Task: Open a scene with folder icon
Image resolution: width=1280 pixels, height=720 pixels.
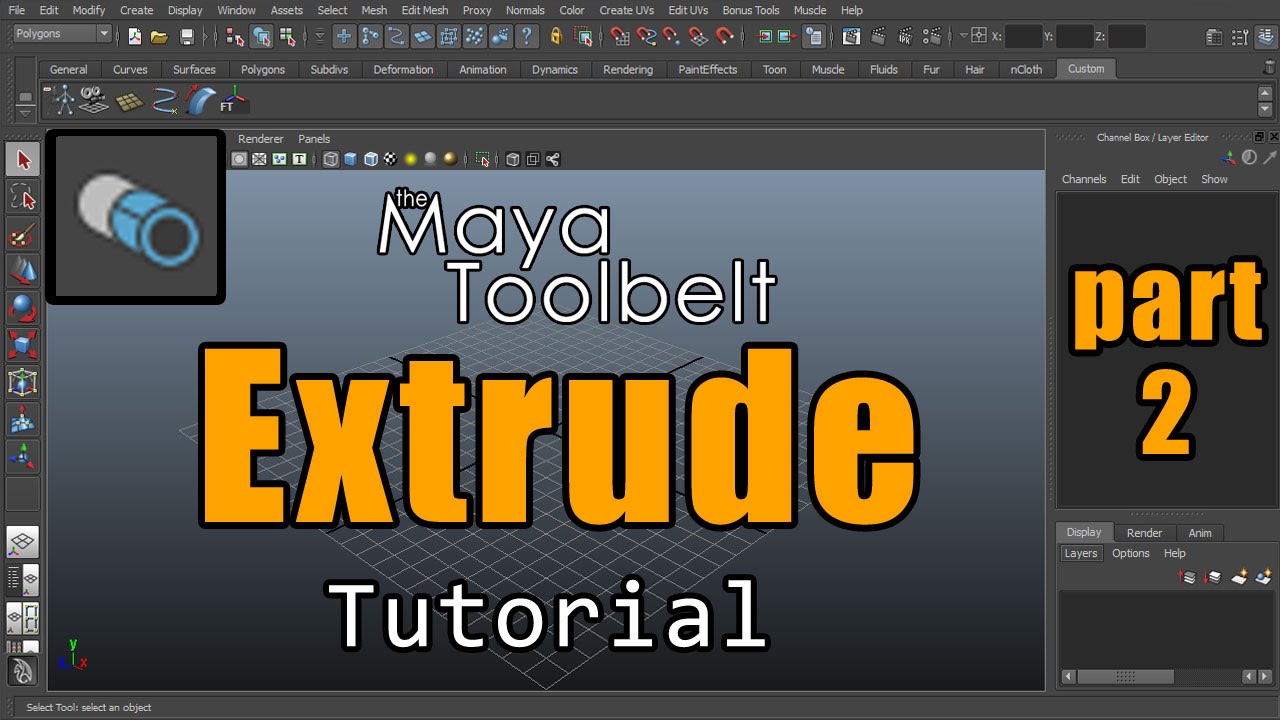Action: pos(159,36)
